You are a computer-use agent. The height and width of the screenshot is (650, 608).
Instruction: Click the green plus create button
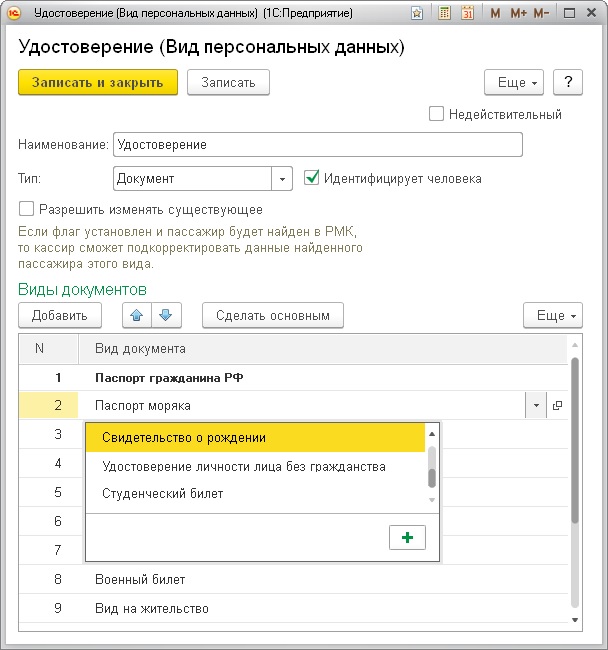(x=407, y=537)
